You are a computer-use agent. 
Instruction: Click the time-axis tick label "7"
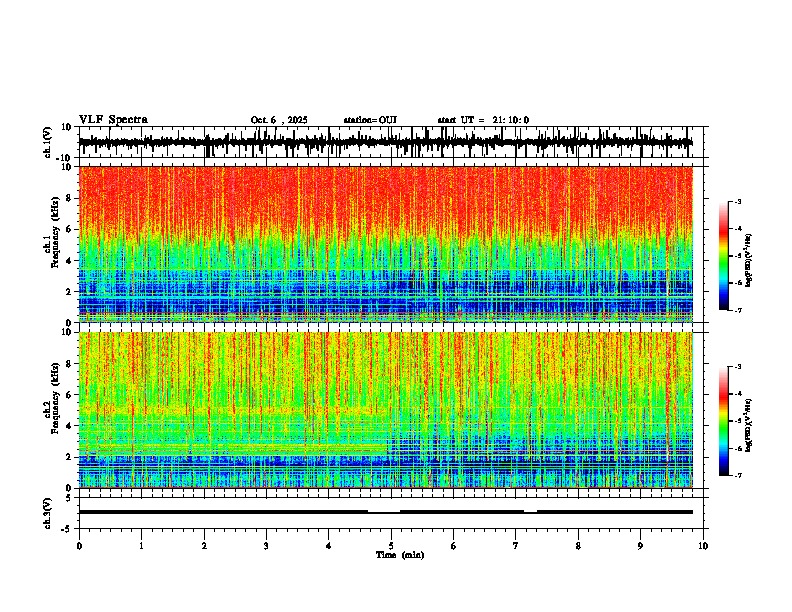516,546
